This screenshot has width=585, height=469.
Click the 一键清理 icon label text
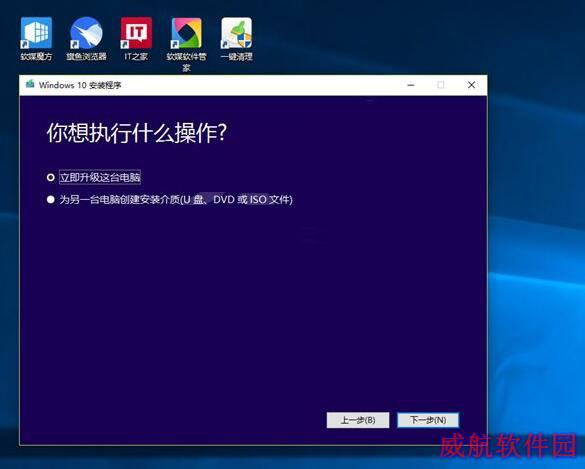tap(237, 57)
